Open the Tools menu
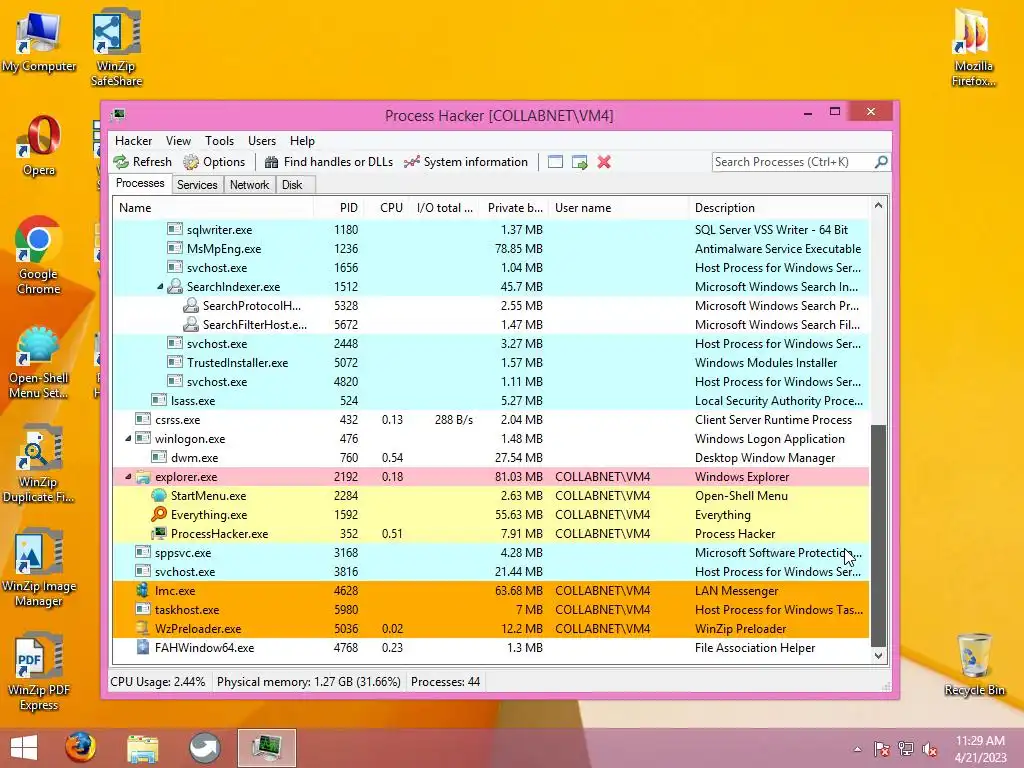 coord(219,141)
